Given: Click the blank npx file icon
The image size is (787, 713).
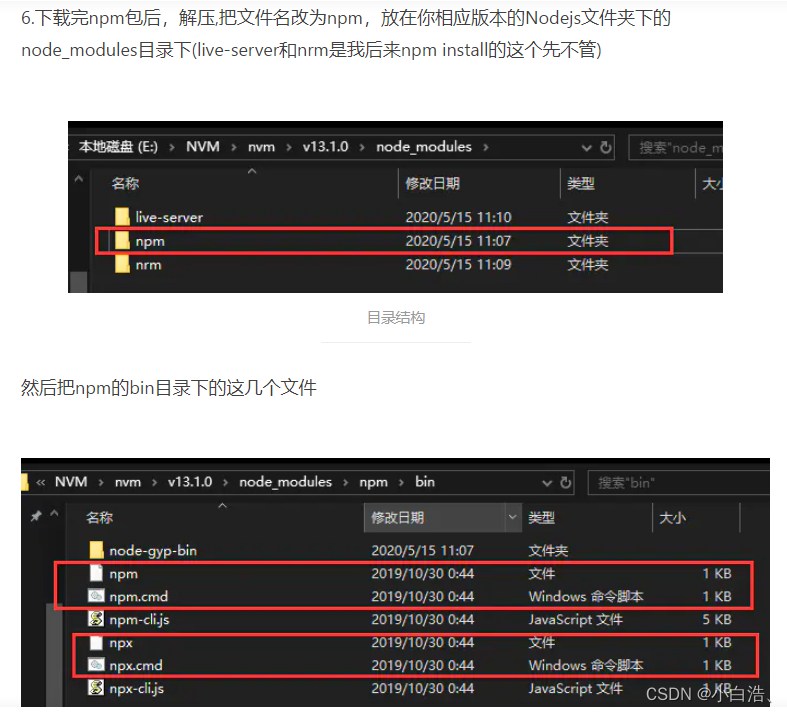Looking at the screenshot, I should tap(96, 642).
